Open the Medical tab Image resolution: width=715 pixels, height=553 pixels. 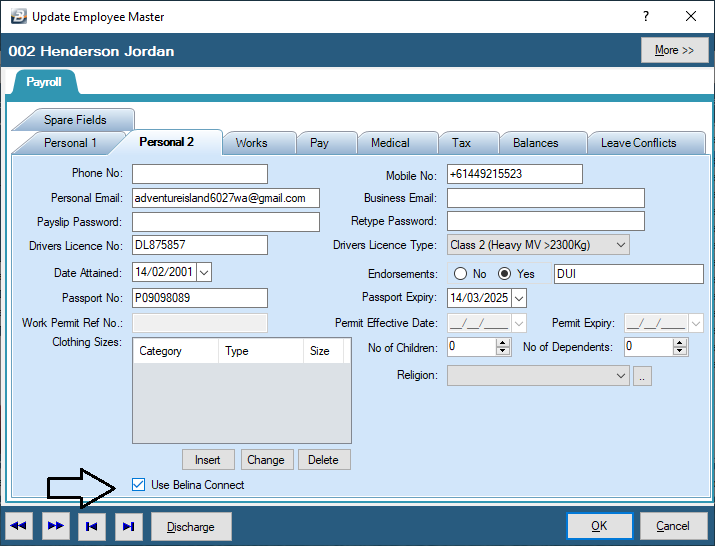click(390, 143)
